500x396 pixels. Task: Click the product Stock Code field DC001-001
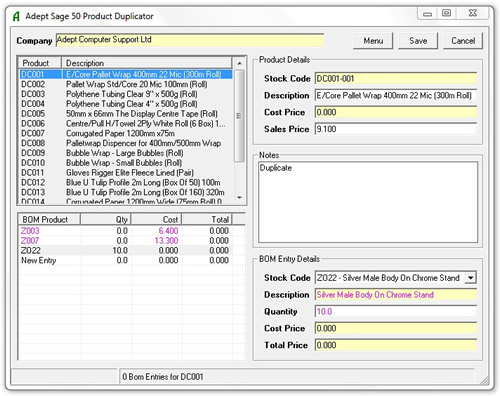[396, 79]
